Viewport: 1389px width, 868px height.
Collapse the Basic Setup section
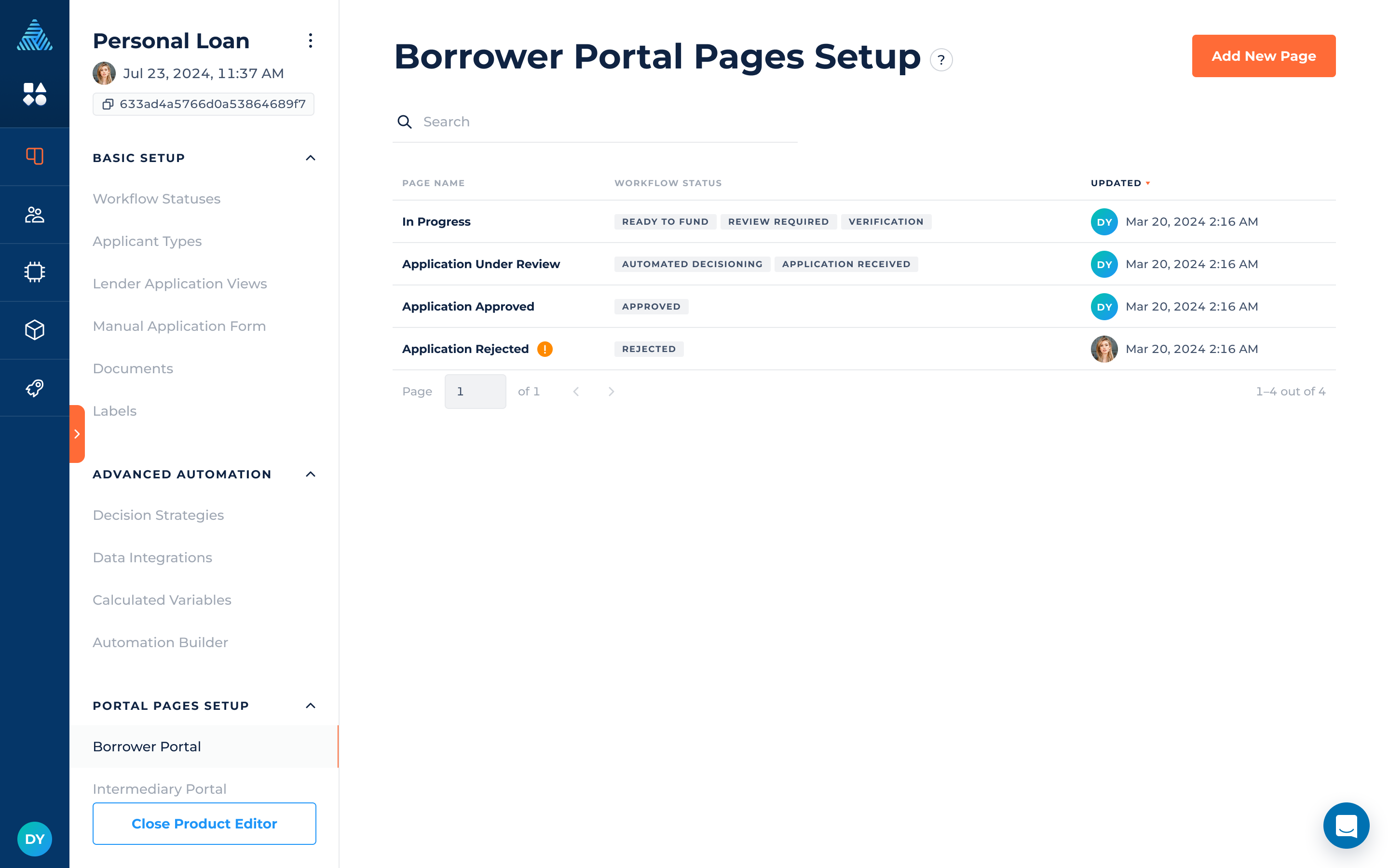click(x=310, y=158)
